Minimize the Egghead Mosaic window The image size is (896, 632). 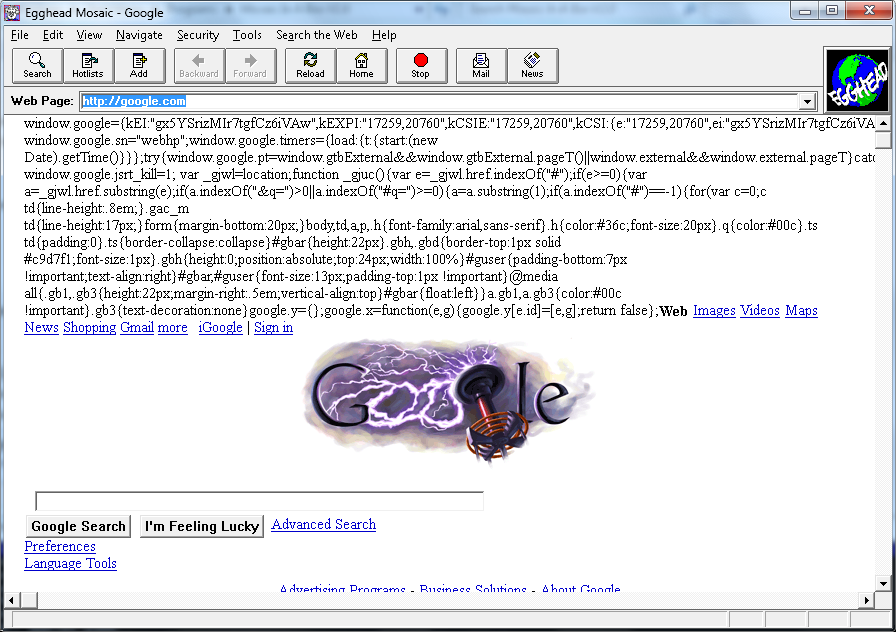tap(805, 11)
